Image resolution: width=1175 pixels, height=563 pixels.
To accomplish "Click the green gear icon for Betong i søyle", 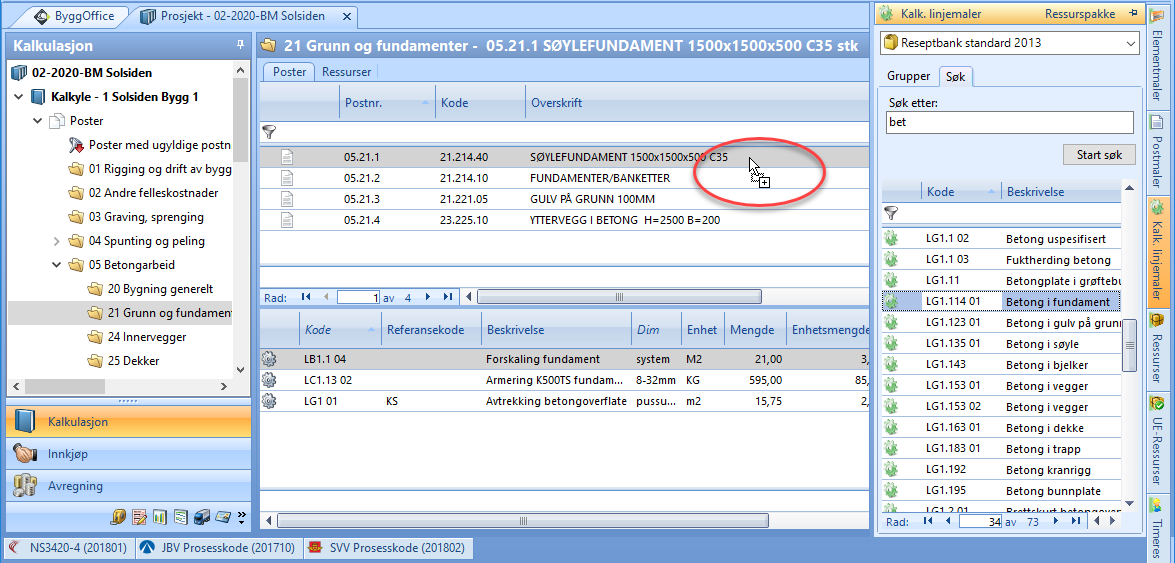I will (892, 343).
